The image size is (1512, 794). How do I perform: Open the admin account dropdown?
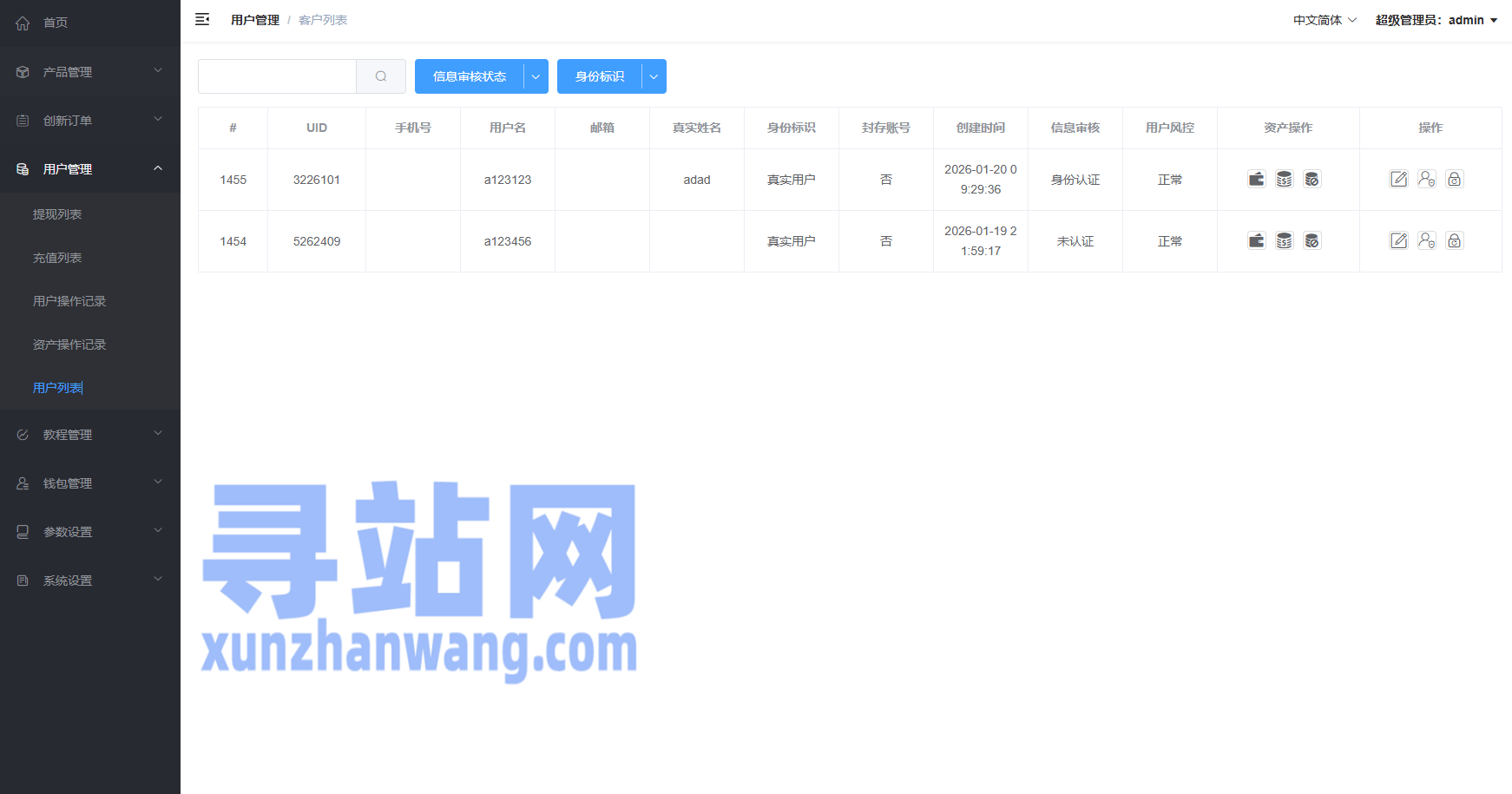(x=1436, y=20)
